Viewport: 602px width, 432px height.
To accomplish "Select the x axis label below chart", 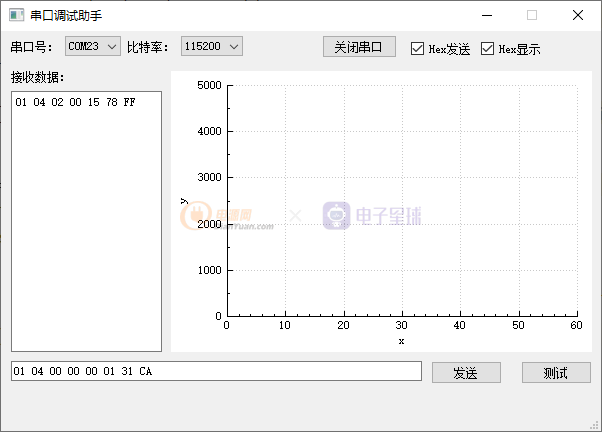I will click(x=401, y=341).
